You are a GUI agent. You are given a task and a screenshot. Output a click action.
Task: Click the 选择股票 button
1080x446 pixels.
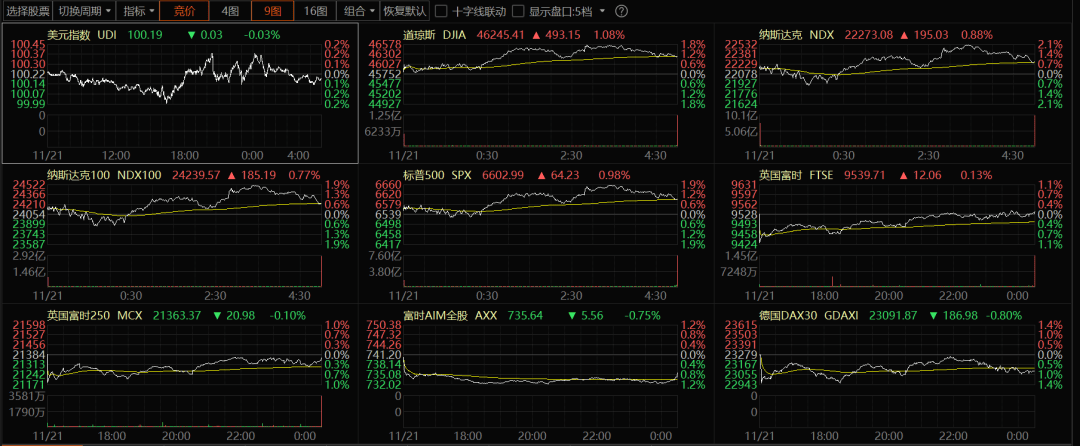(28, 11)
